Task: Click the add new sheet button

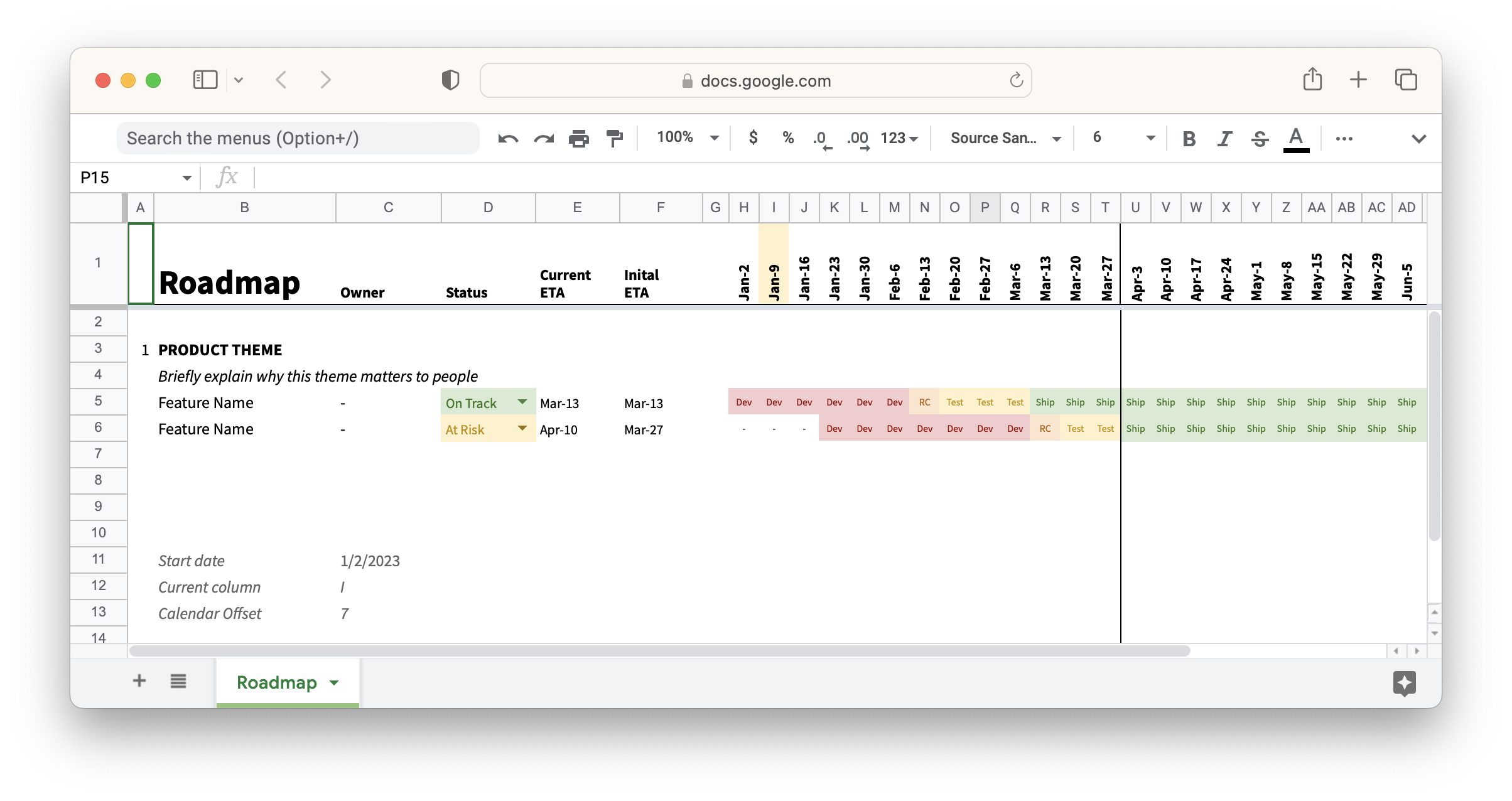Action: [139, 682]
